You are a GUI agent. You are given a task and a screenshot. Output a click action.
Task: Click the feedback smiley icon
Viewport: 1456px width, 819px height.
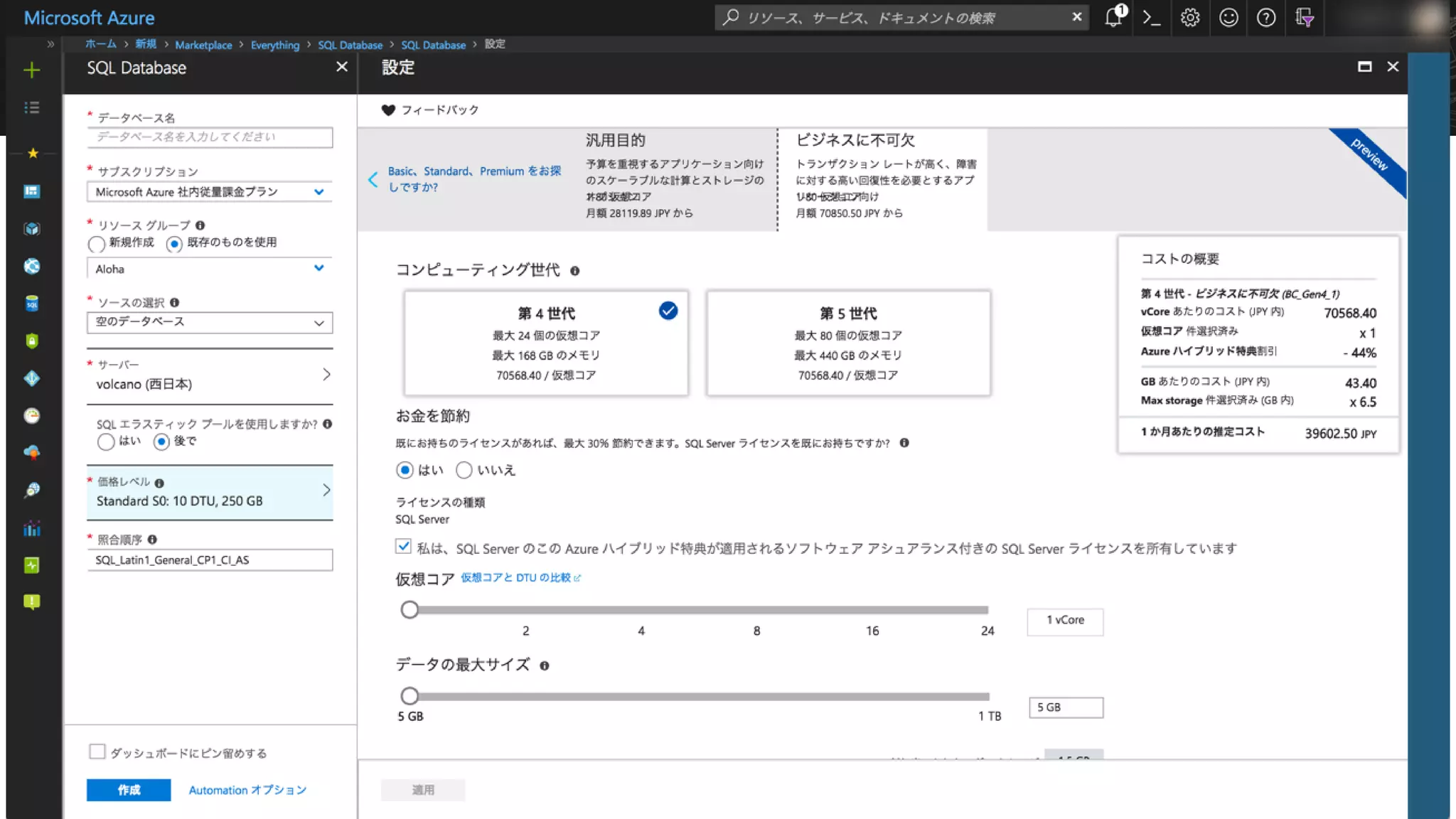[1228, 18]
